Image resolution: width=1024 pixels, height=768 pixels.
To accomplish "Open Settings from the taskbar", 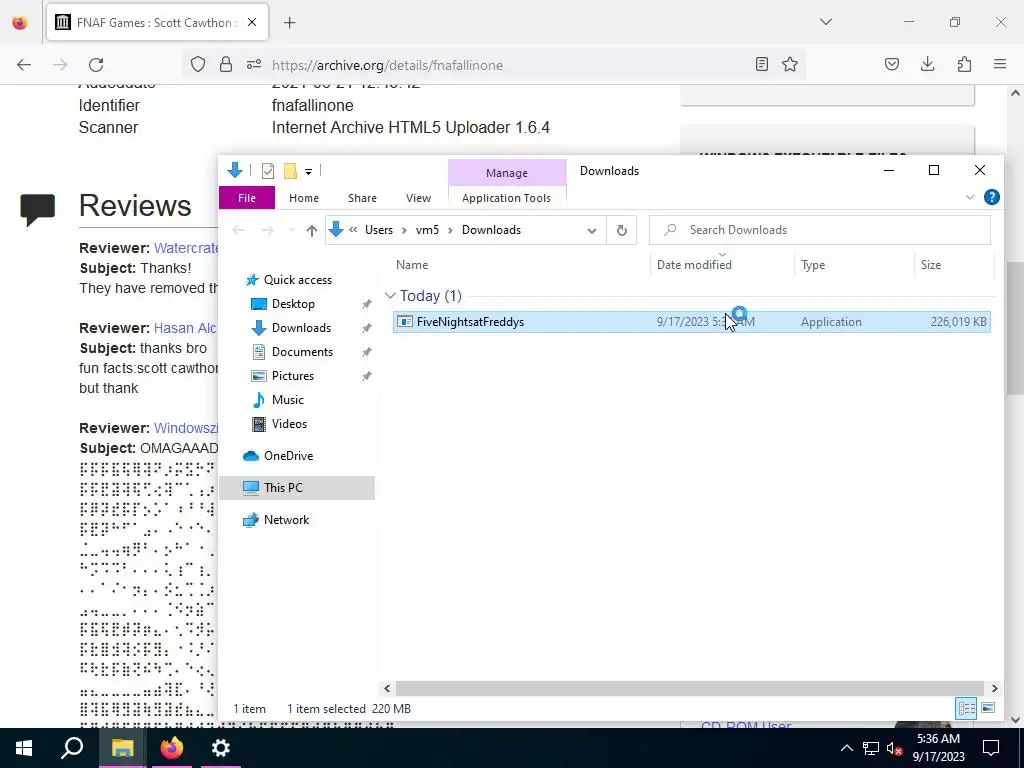I will tap(221, 748).
